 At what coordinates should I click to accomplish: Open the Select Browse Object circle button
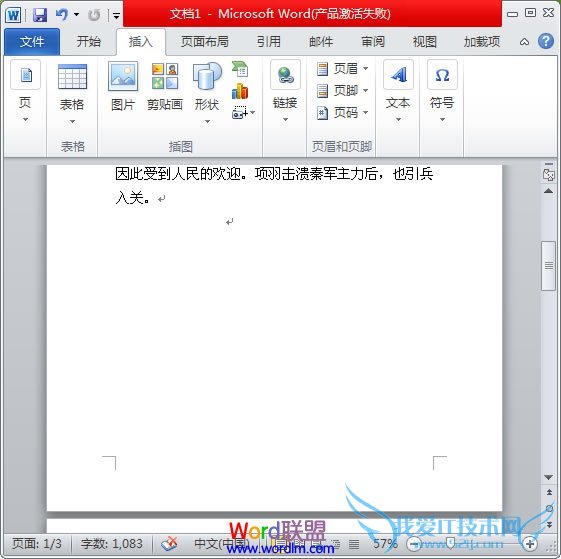point(549,508)
